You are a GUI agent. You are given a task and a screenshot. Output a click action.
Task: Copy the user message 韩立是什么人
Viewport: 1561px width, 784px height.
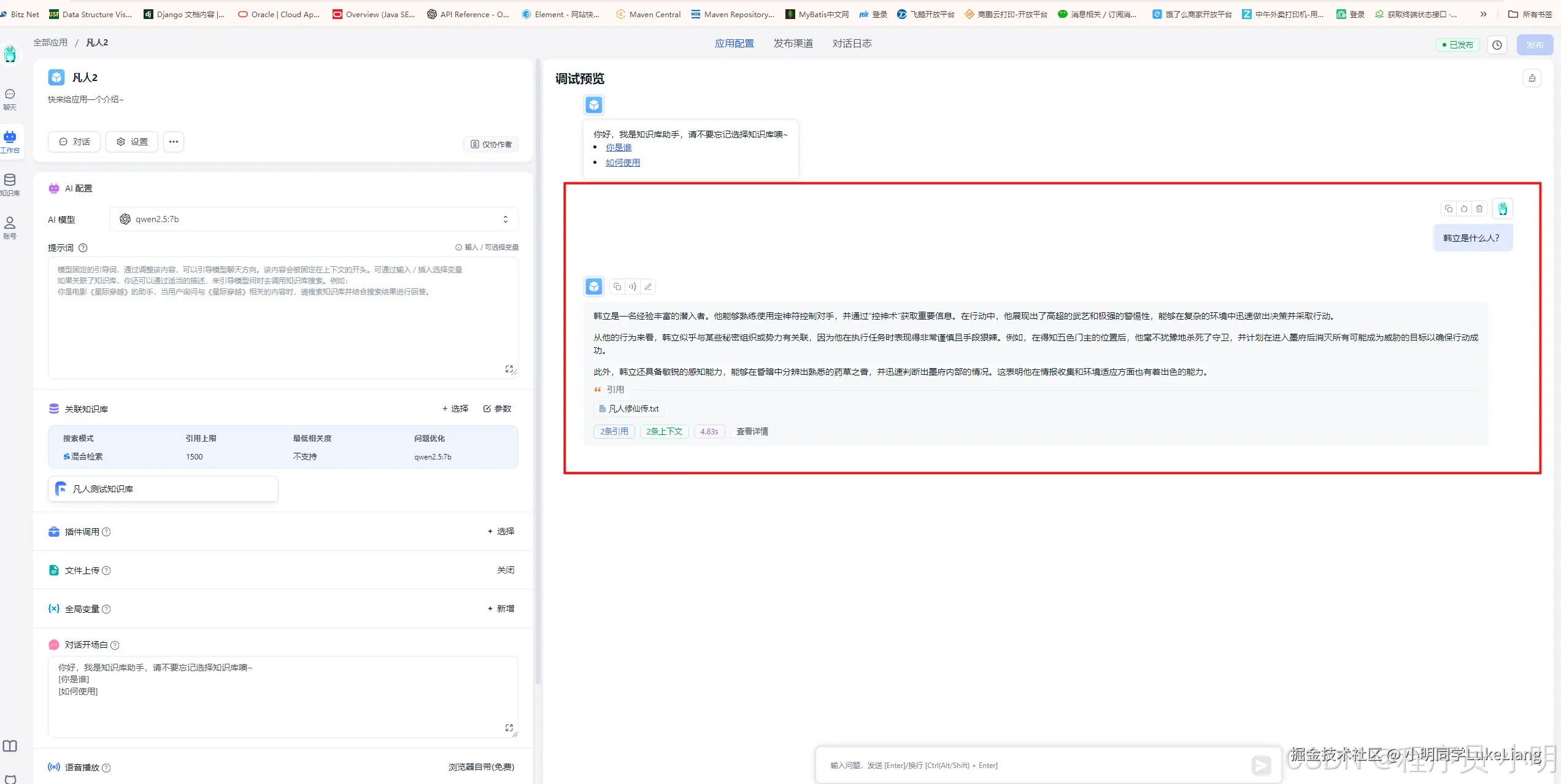(1449, 209)
